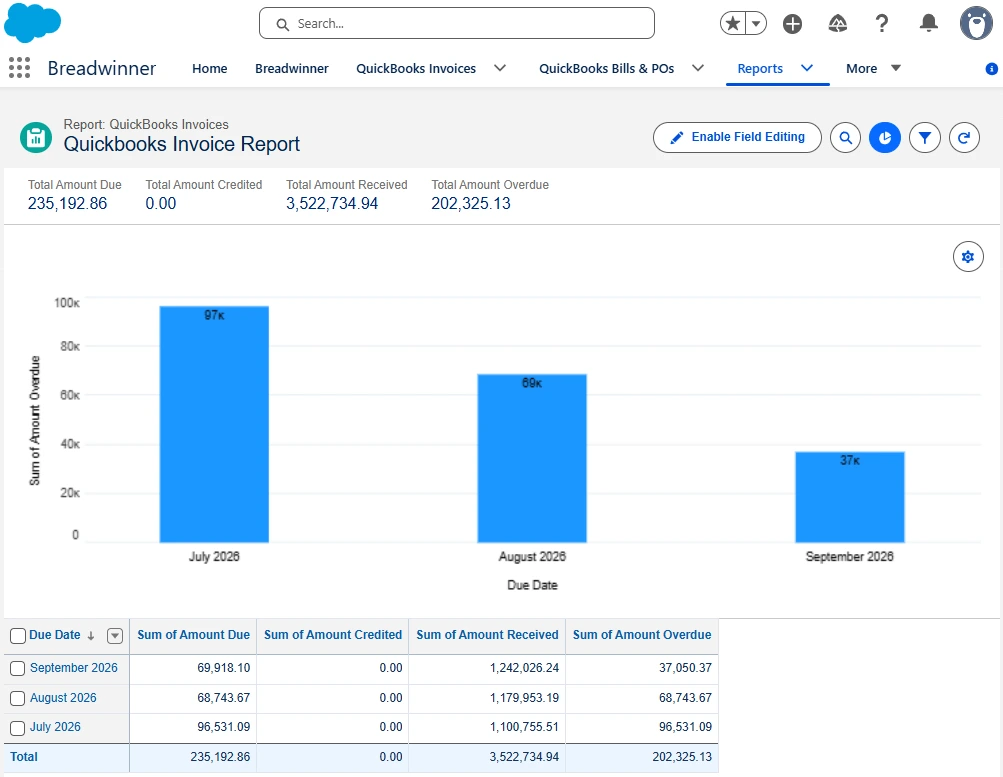This screenshot has width=1003, height=777.
Task: Click Sum of Amount Overdue column header
Action: pos(642,635)
